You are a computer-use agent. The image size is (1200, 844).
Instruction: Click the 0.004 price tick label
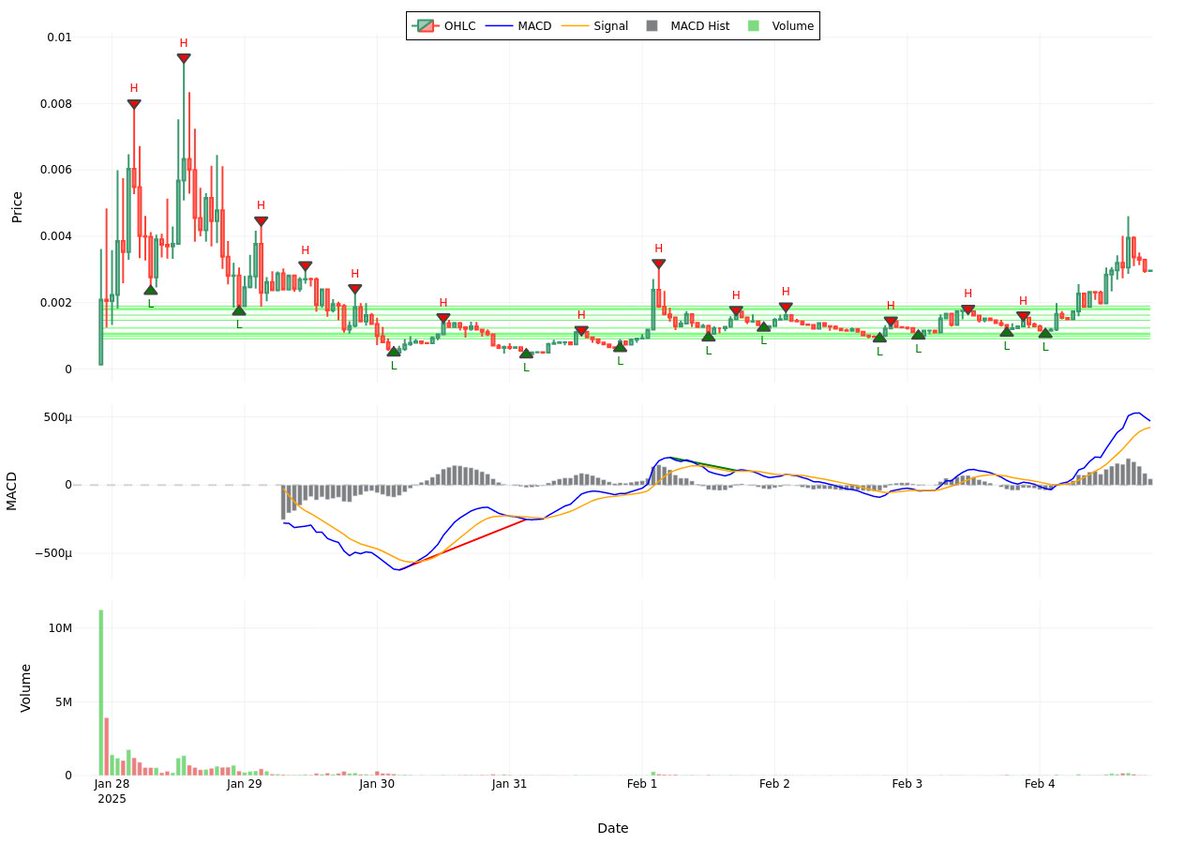click(56, 236)
